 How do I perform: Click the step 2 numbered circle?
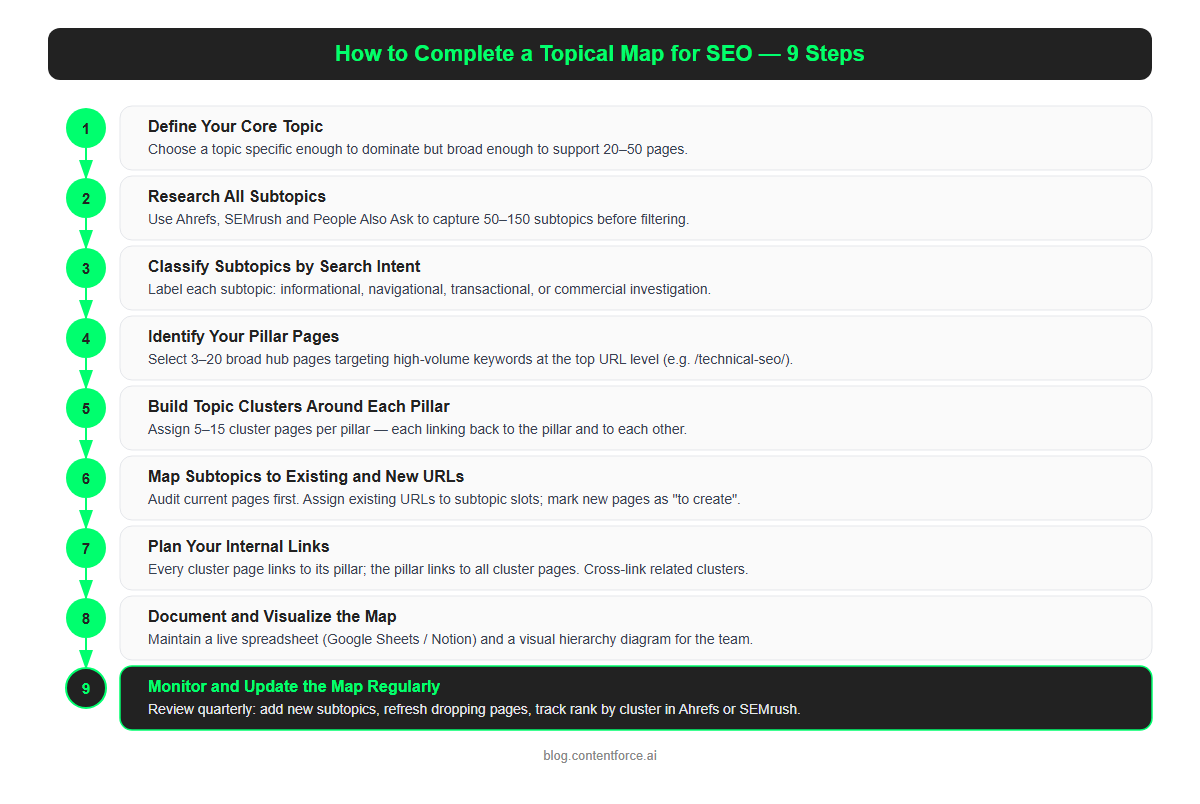[85, 198]
